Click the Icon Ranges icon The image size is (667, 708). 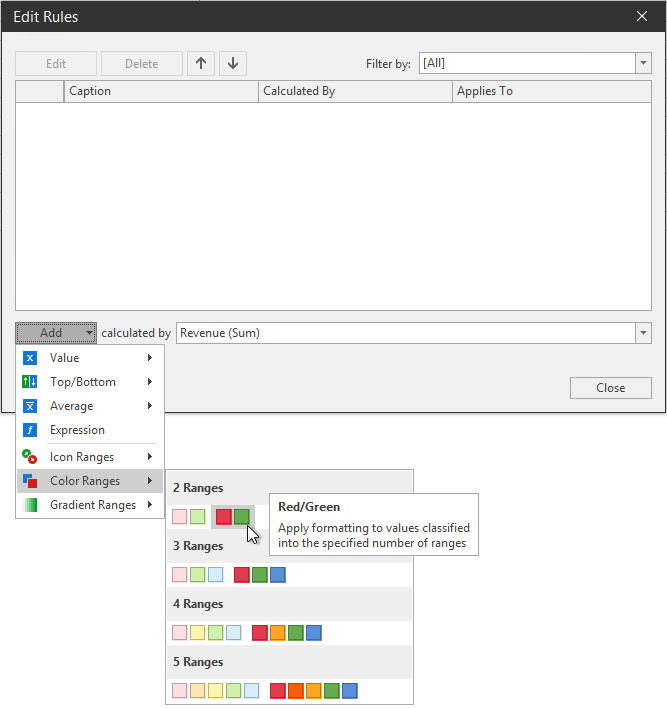click(30, 457)
